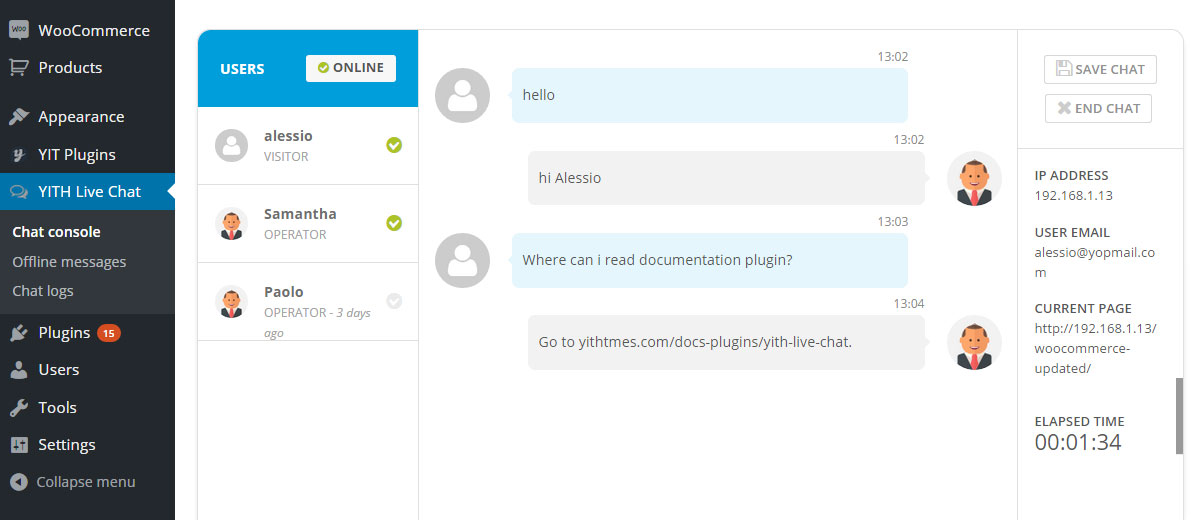The image size is (1201, 520).
Task: Click the YIT Plugins icon
Action: pyautogui.click(x=19, y=155)
